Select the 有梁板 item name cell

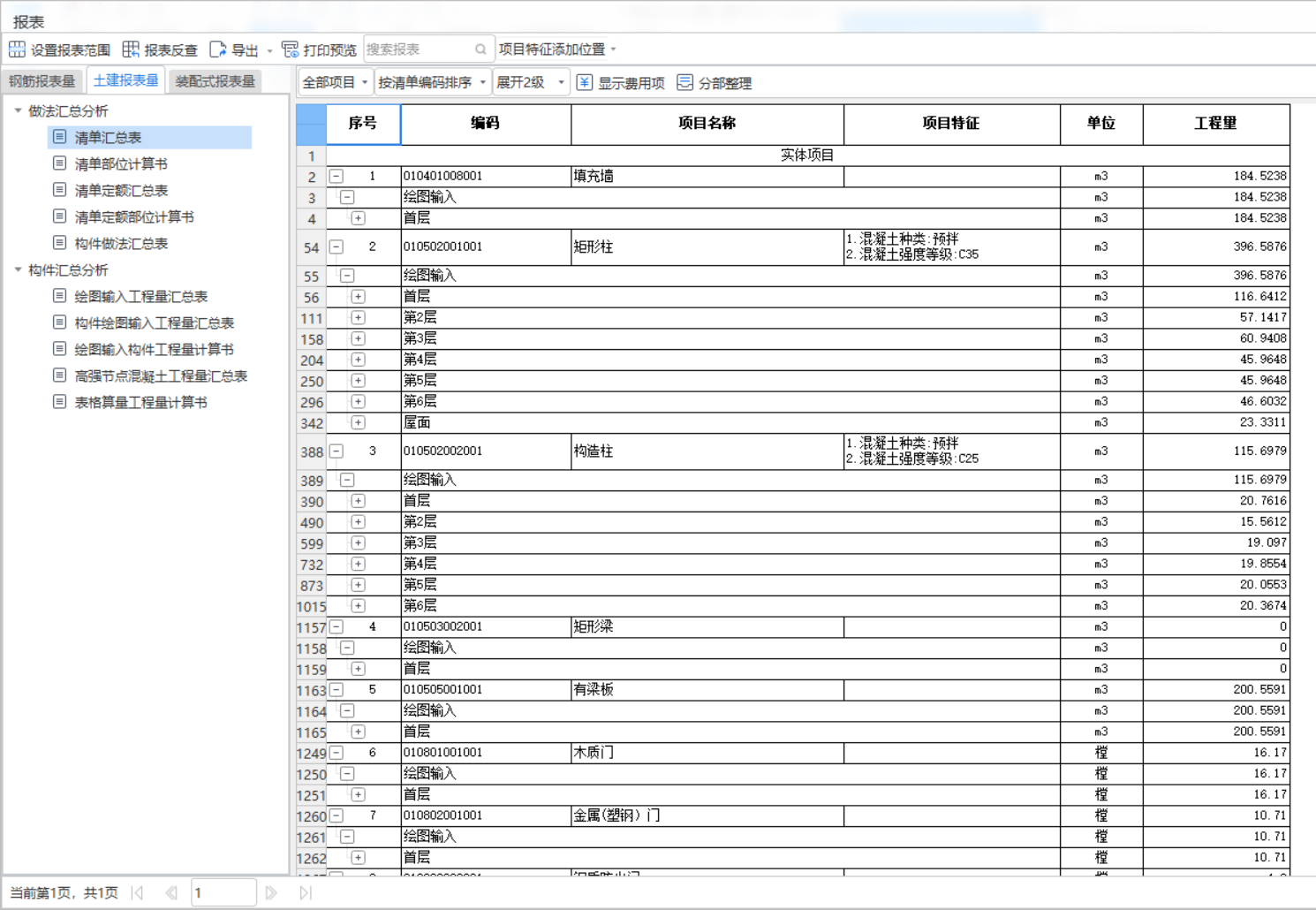[x=707, y=689]
